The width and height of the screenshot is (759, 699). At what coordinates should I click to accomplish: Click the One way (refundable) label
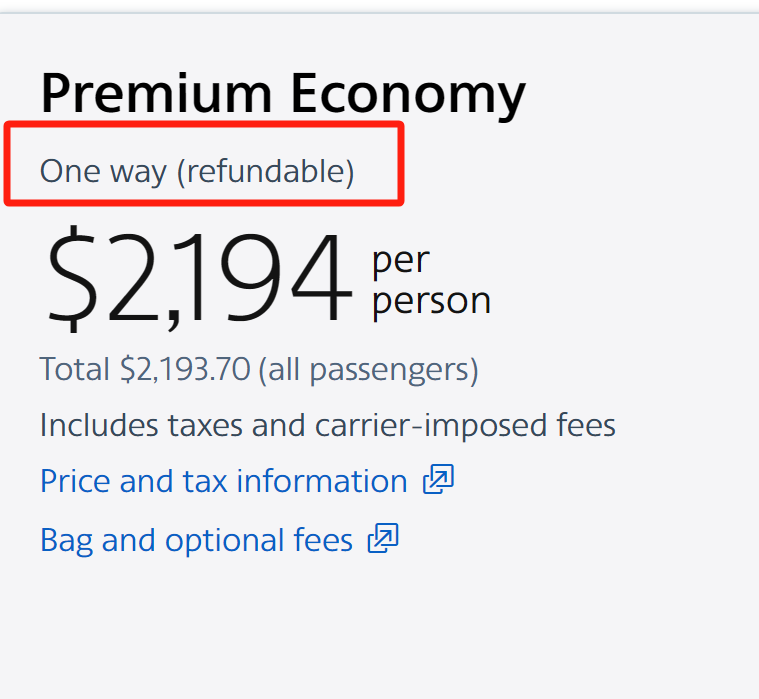pyautogui.click(x=197, y=171)
